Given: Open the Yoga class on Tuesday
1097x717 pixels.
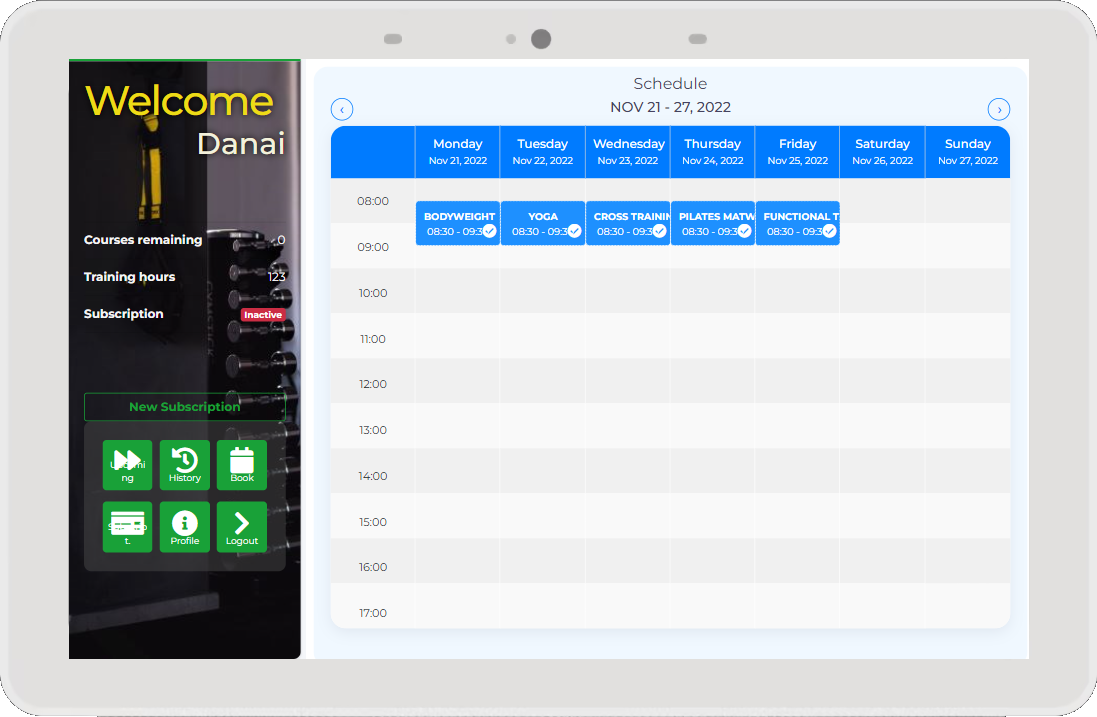Looking at the screenshot, I should 543,223.
